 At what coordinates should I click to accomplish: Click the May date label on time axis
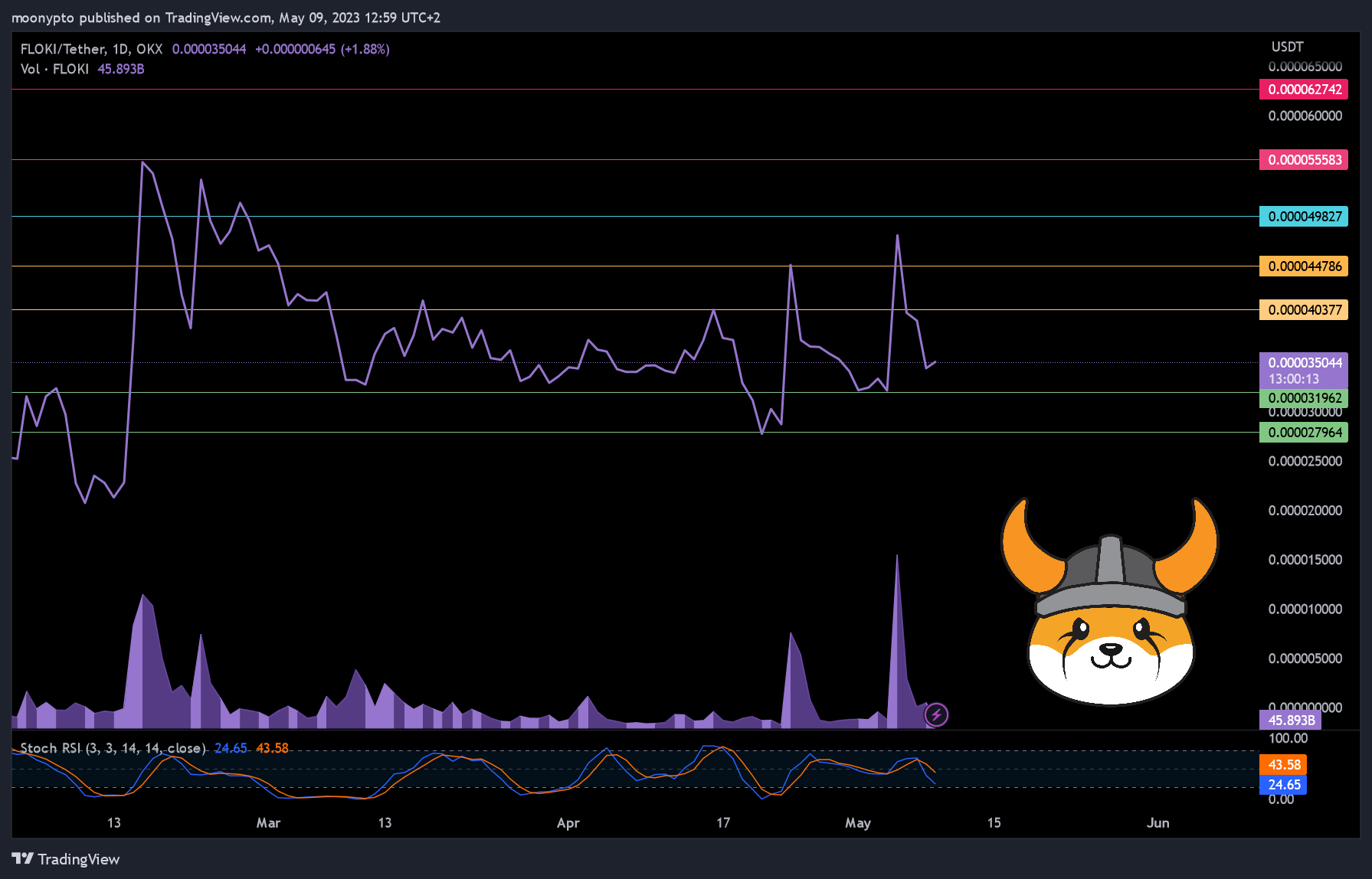click(x=858, y=823)
